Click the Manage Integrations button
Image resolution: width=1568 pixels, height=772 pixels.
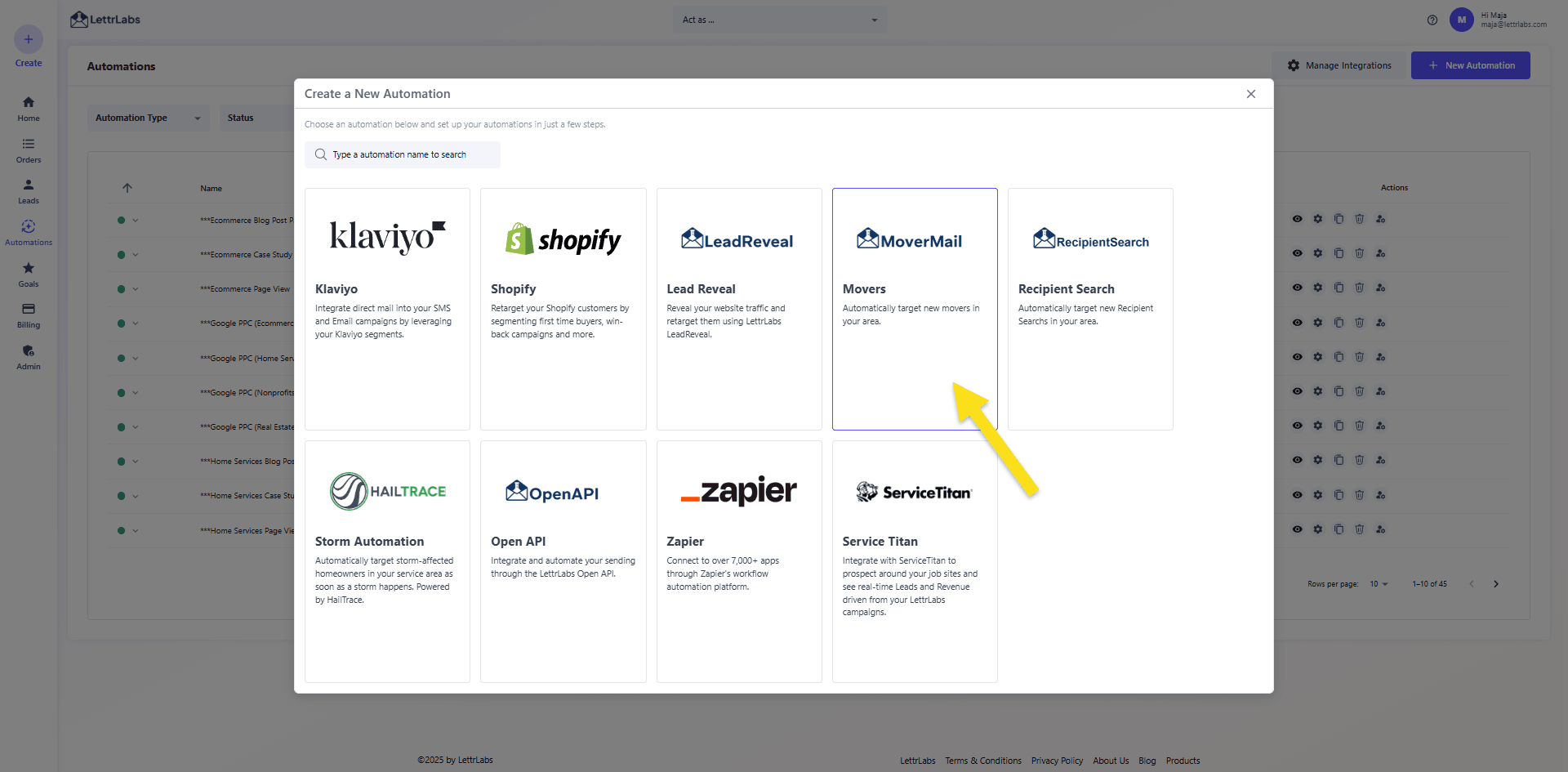[x=1339, y=65]
